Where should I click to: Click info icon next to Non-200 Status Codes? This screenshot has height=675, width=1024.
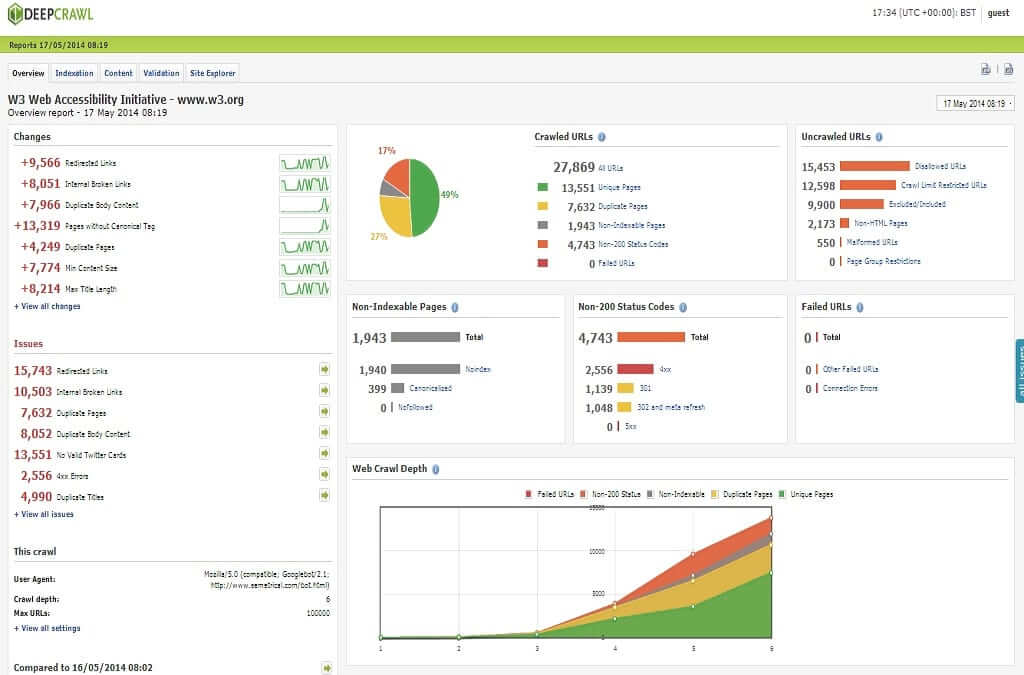coord(682,307)
